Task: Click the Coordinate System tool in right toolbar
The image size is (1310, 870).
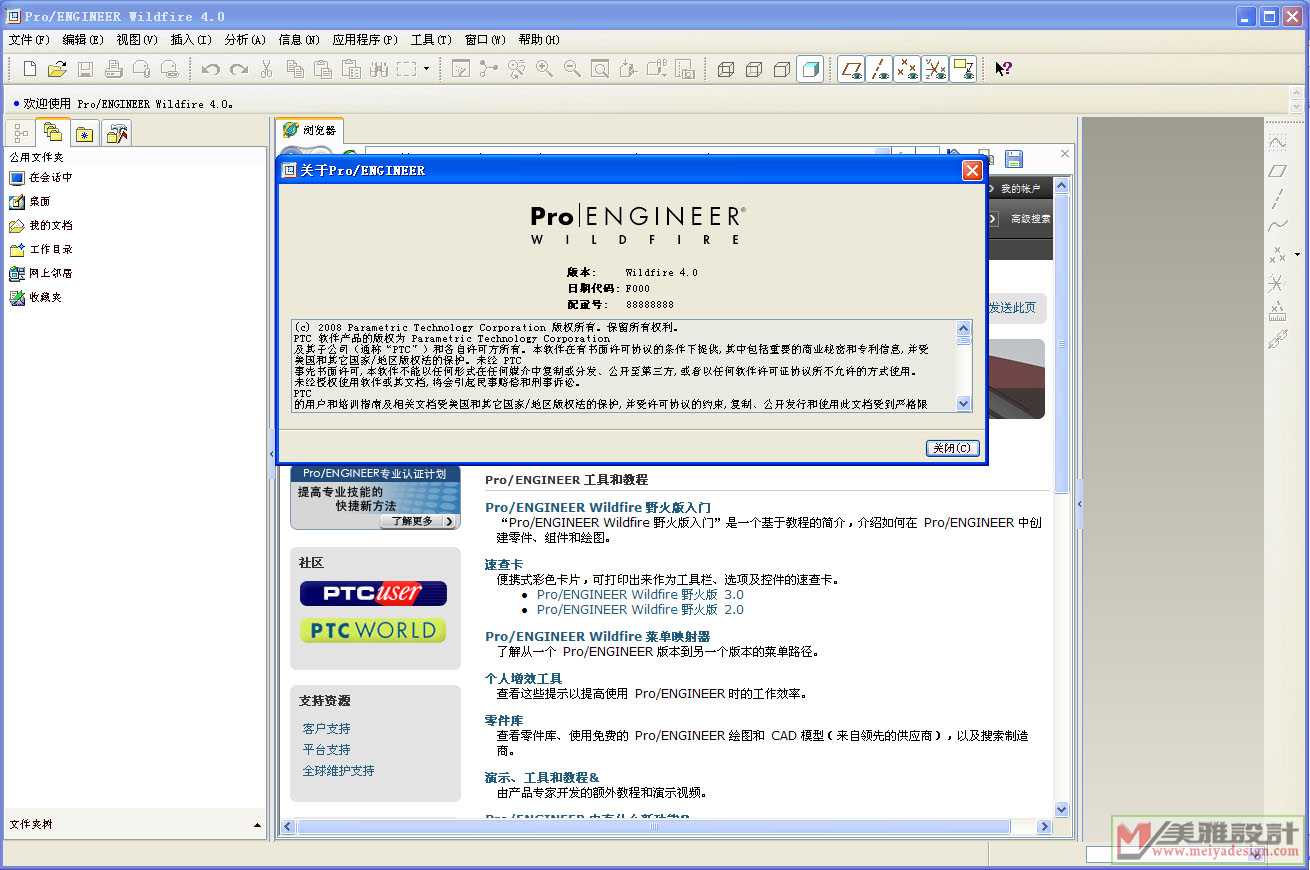Action: 1277,284
